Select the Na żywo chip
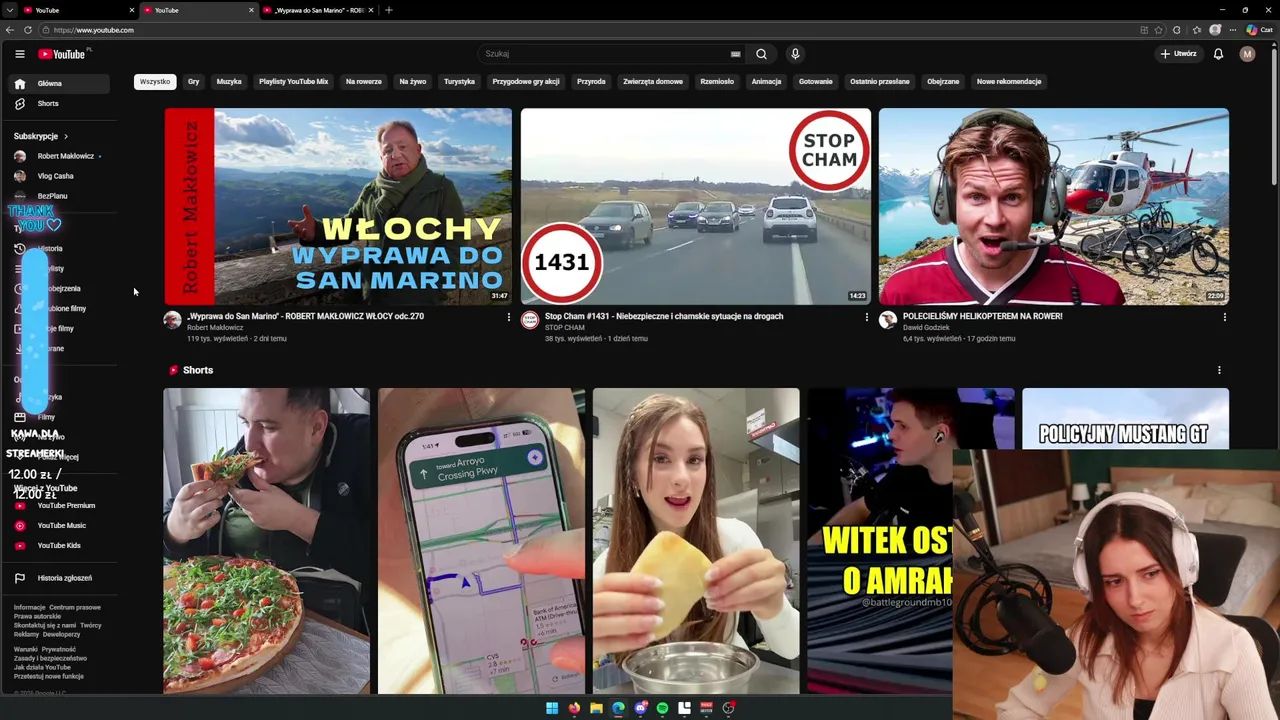 [x=413, y=82]
